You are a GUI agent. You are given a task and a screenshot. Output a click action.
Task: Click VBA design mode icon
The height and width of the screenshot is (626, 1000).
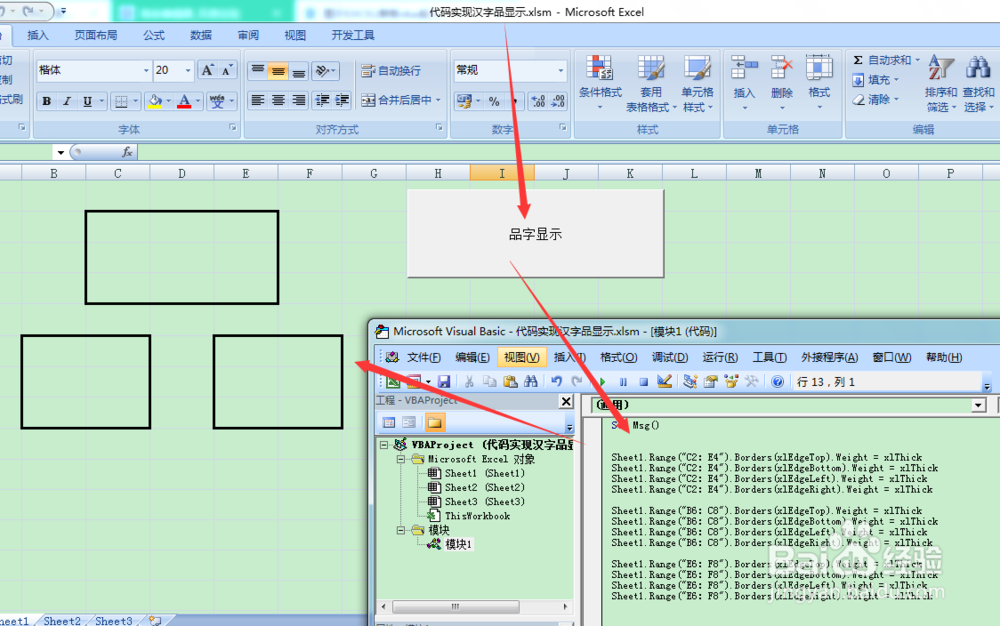(x=664, y=381)
